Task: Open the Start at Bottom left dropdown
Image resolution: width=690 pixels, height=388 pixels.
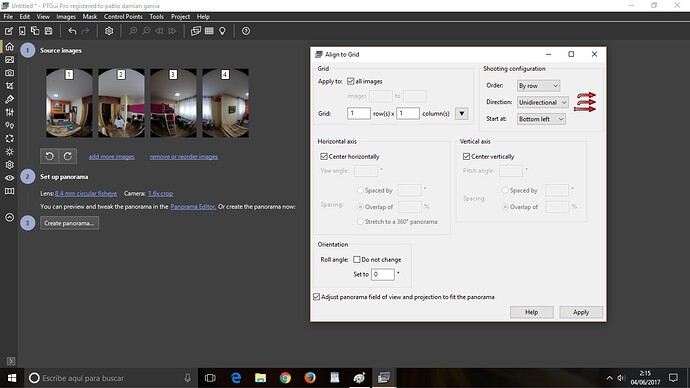Action: coord(541,119)
